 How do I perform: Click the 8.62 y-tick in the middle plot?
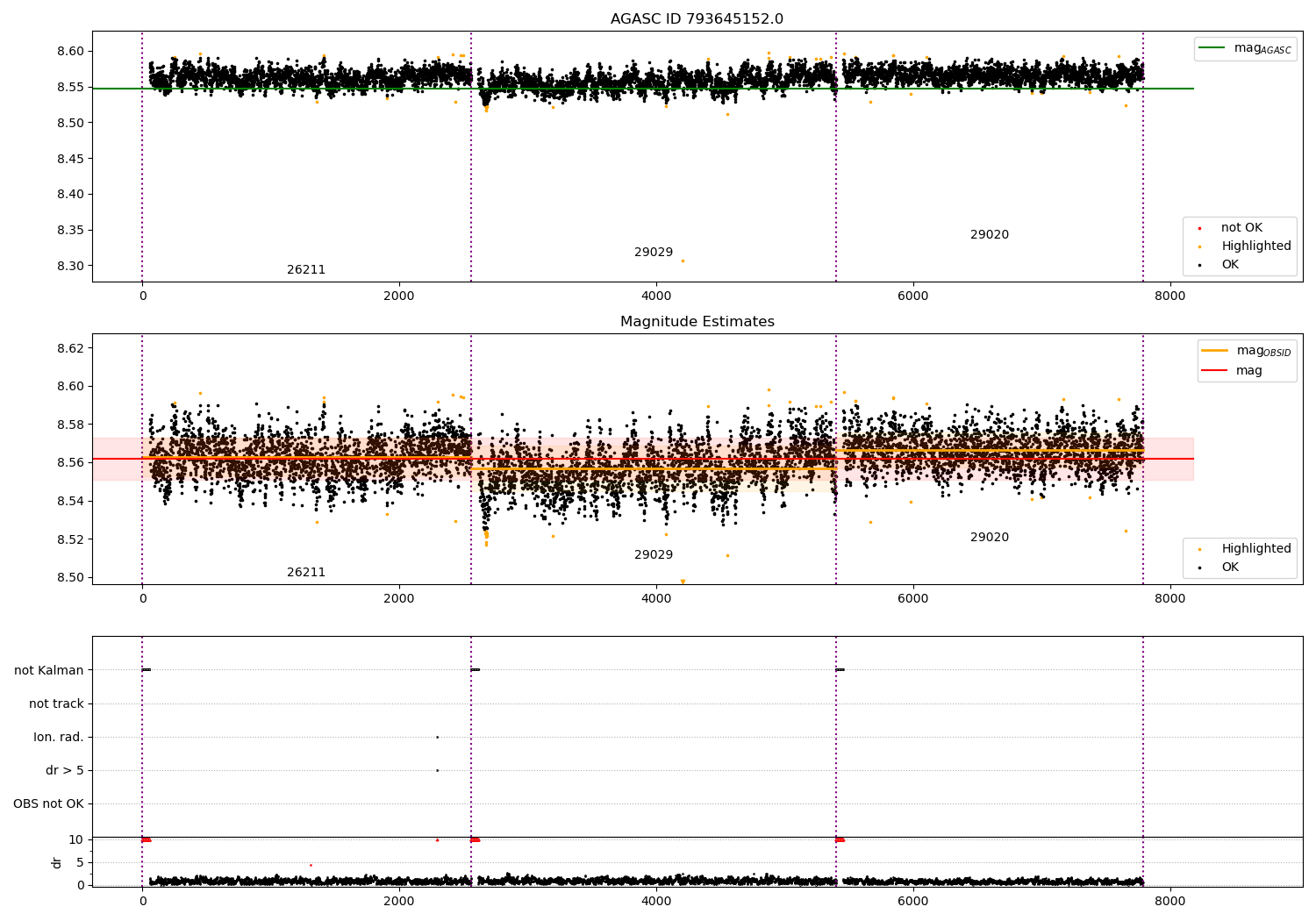tap(70, 348)
